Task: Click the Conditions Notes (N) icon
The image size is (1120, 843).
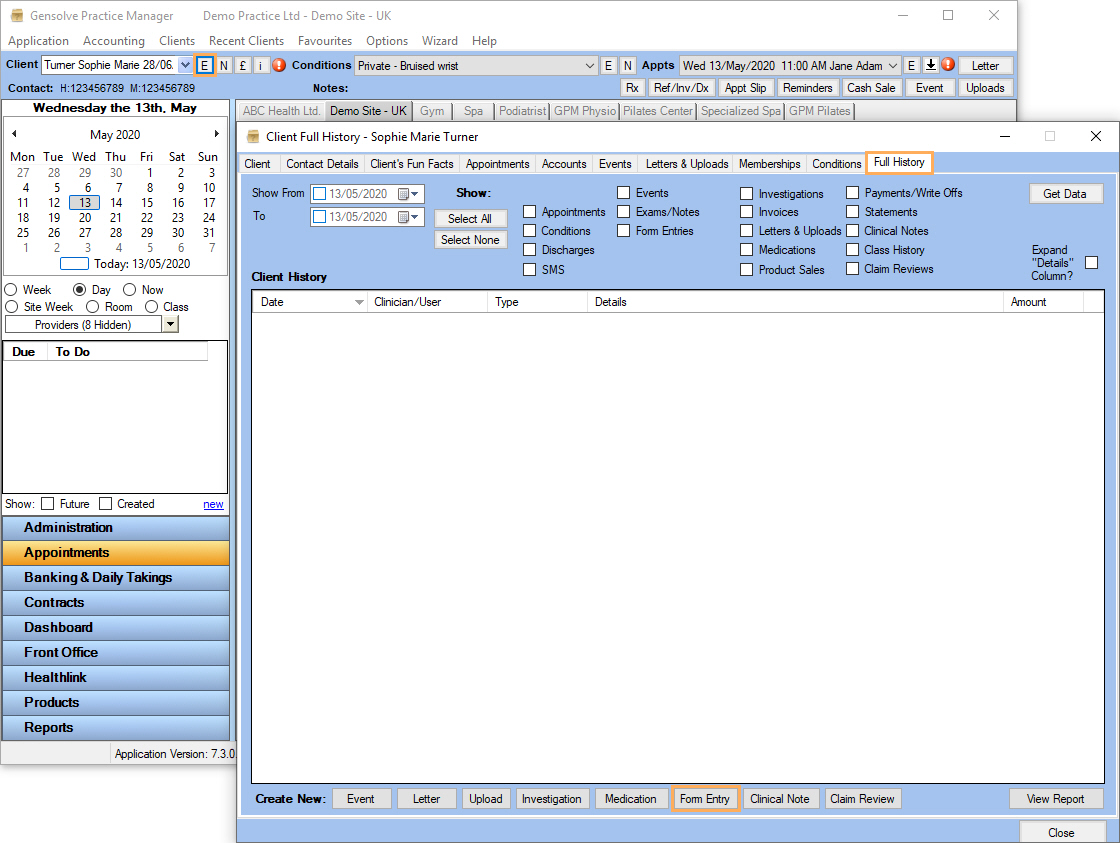Action: [x=627, y=66]
